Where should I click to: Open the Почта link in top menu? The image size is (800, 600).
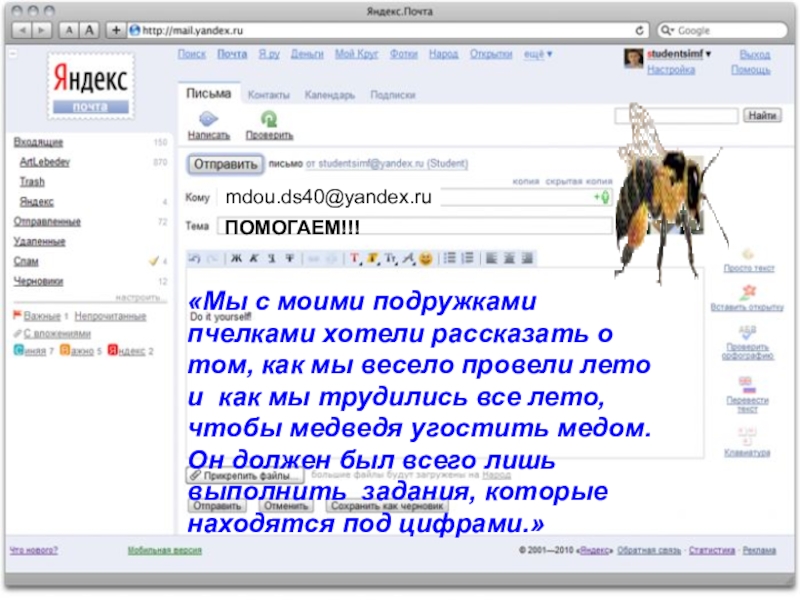pyautogui.click(x=232, y=54)
